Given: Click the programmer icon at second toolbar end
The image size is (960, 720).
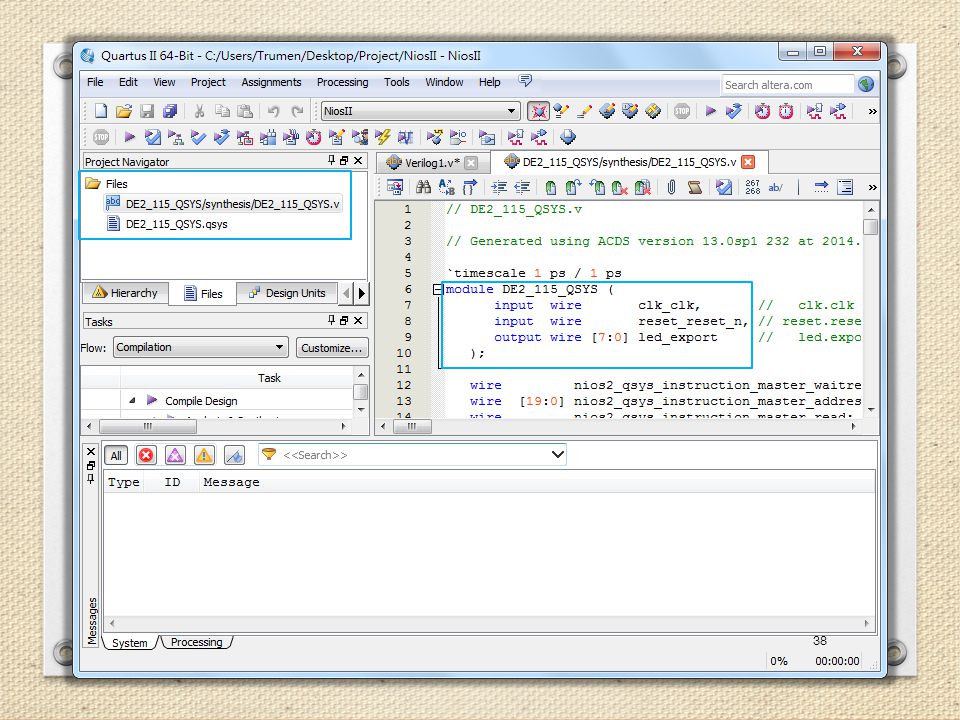Looking at the screenshot, I should [x=568, y=137].
